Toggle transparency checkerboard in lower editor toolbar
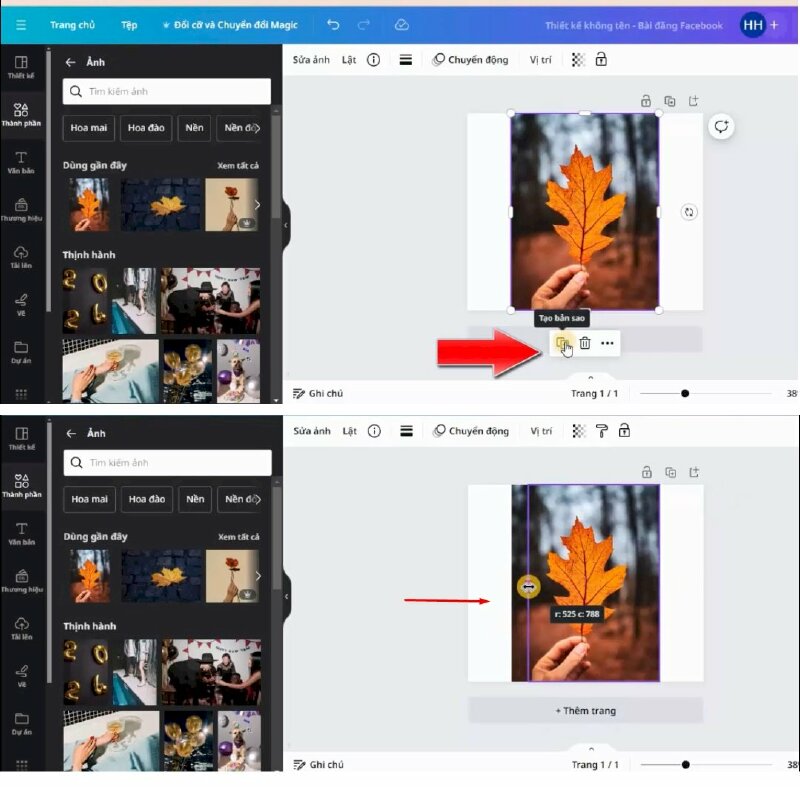Image resolution: width=800 pixels, height=787 pixels. (x=578, y=431)
